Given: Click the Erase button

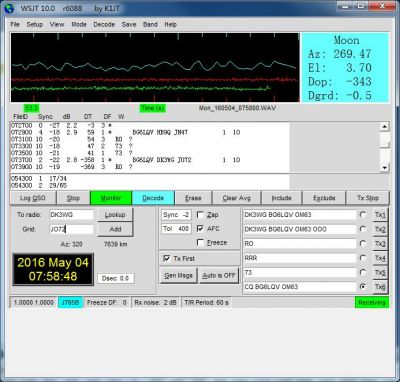Looking at the screenshot, I should point(193,198).
